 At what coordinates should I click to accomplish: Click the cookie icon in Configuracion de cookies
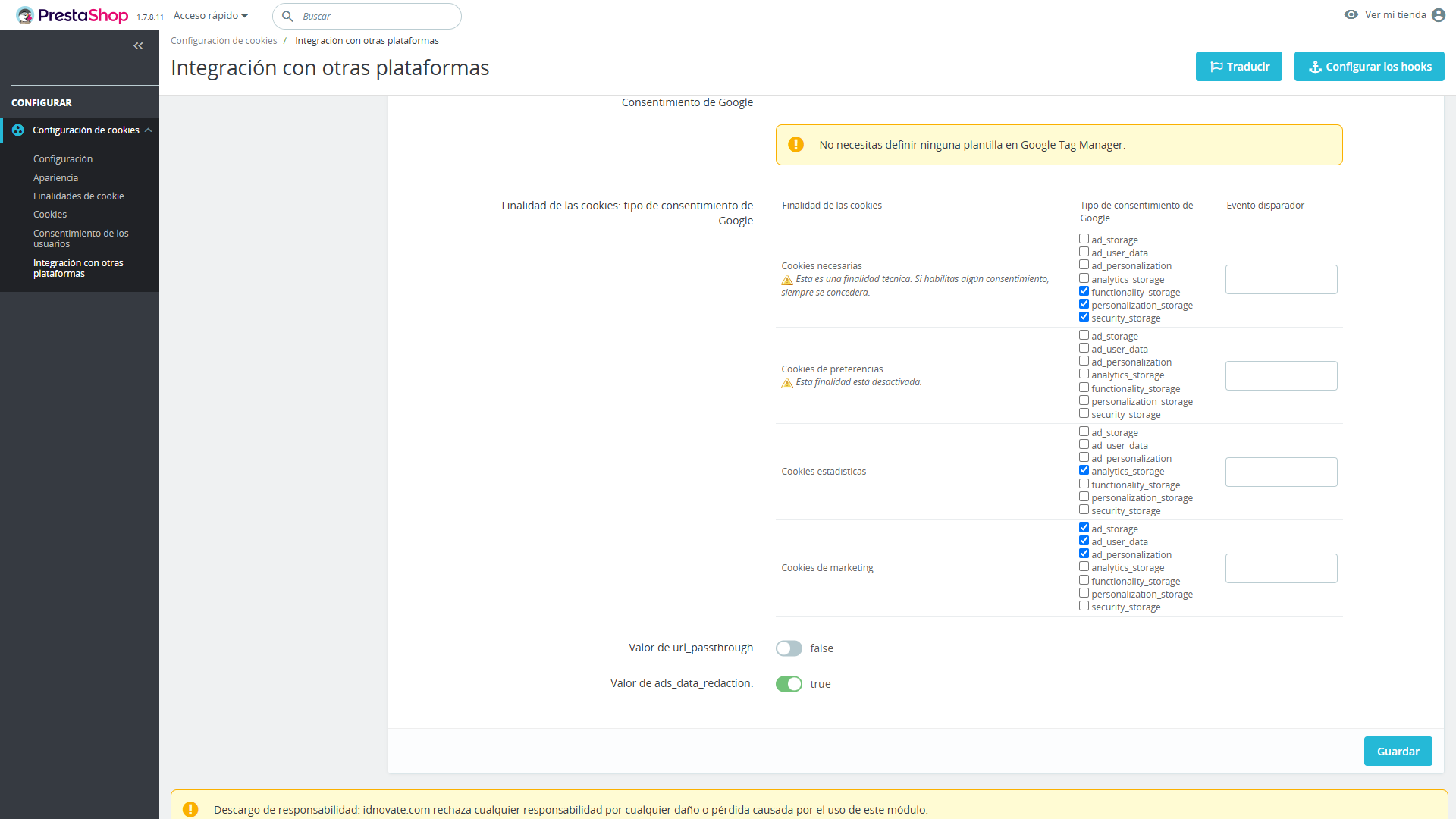18,130
